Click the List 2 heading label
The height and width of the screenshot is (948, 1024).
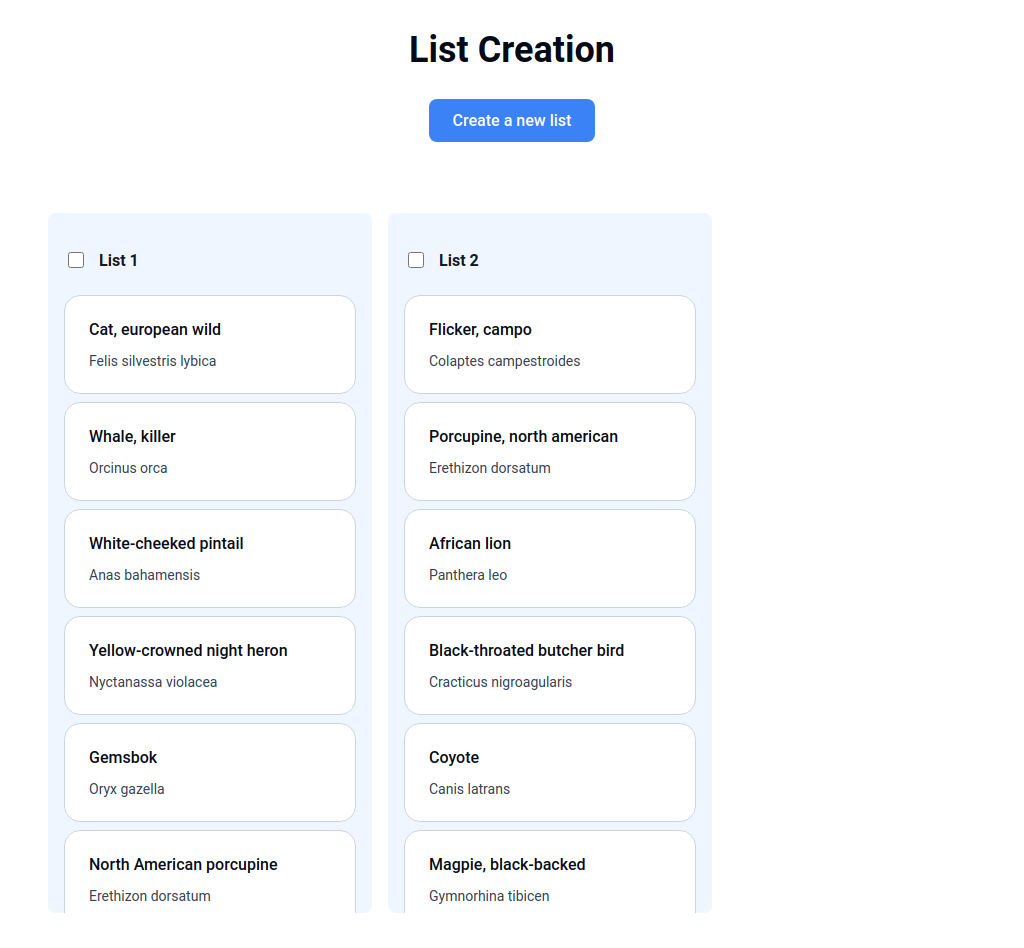(457, 260)
